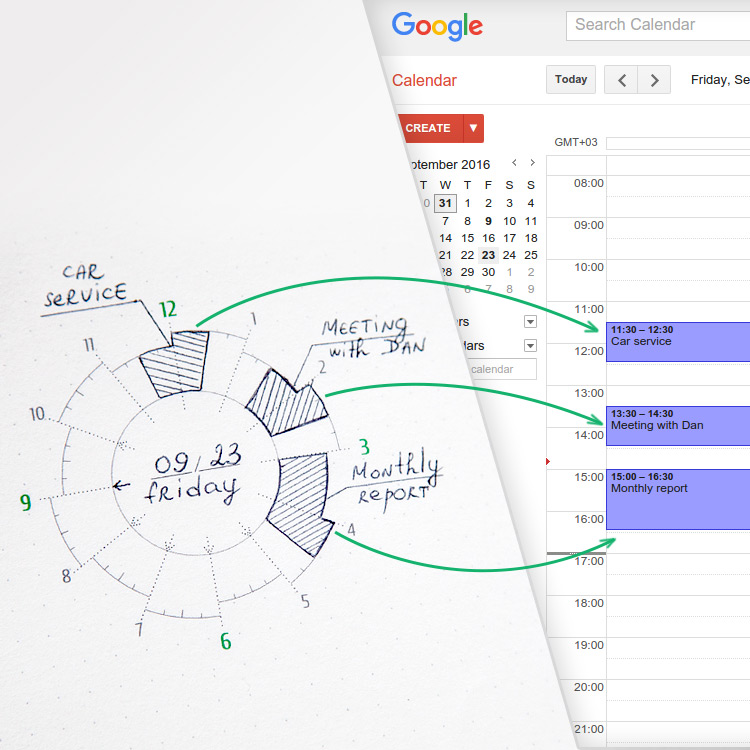Open the Monthly report event

(x=678, y=499)
